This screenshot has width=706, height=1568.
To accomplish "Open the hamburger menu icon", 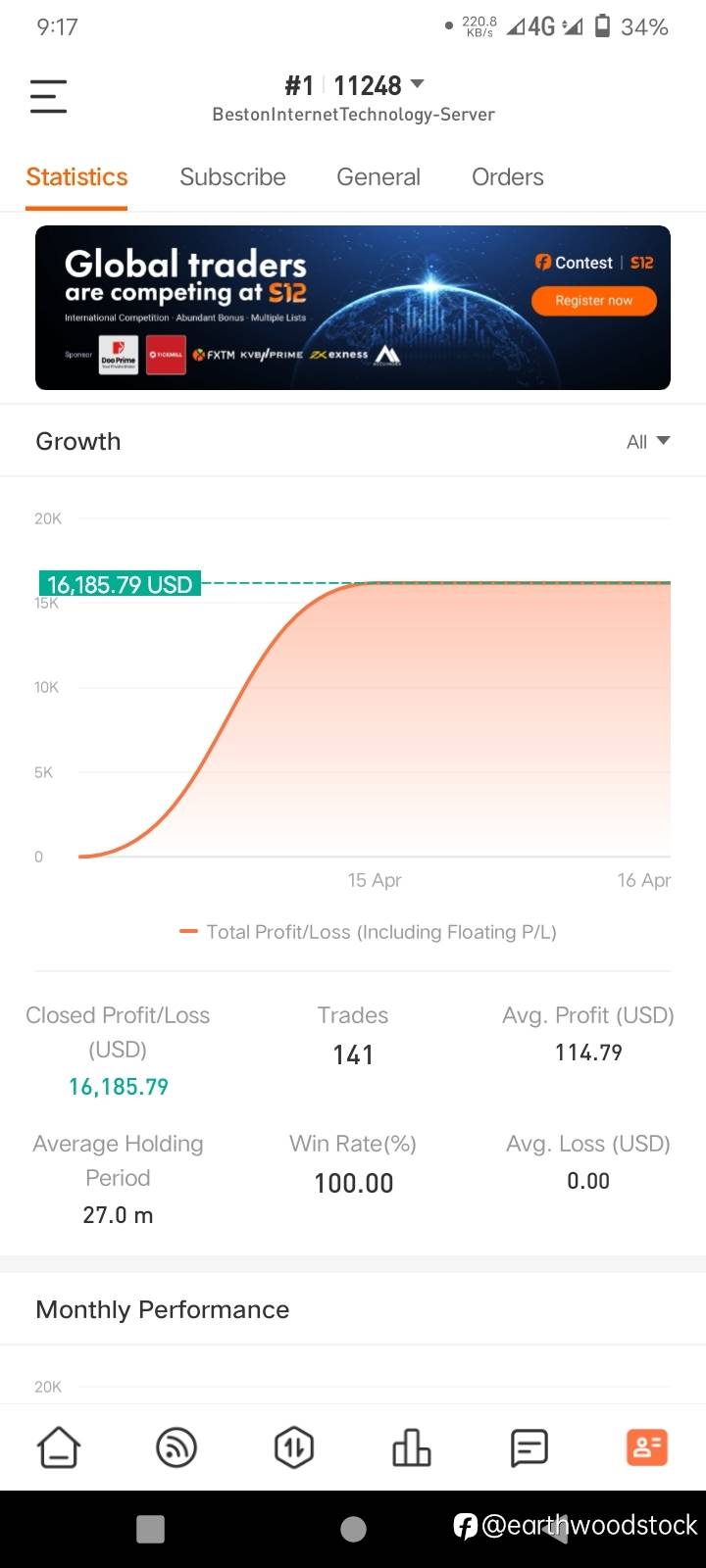I will pos(48,96).
